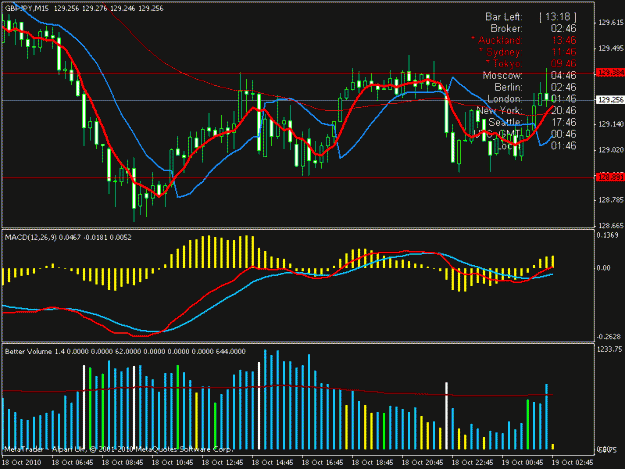
Task: Click UTC-GMT time 00:46
Action: (563, 134)
